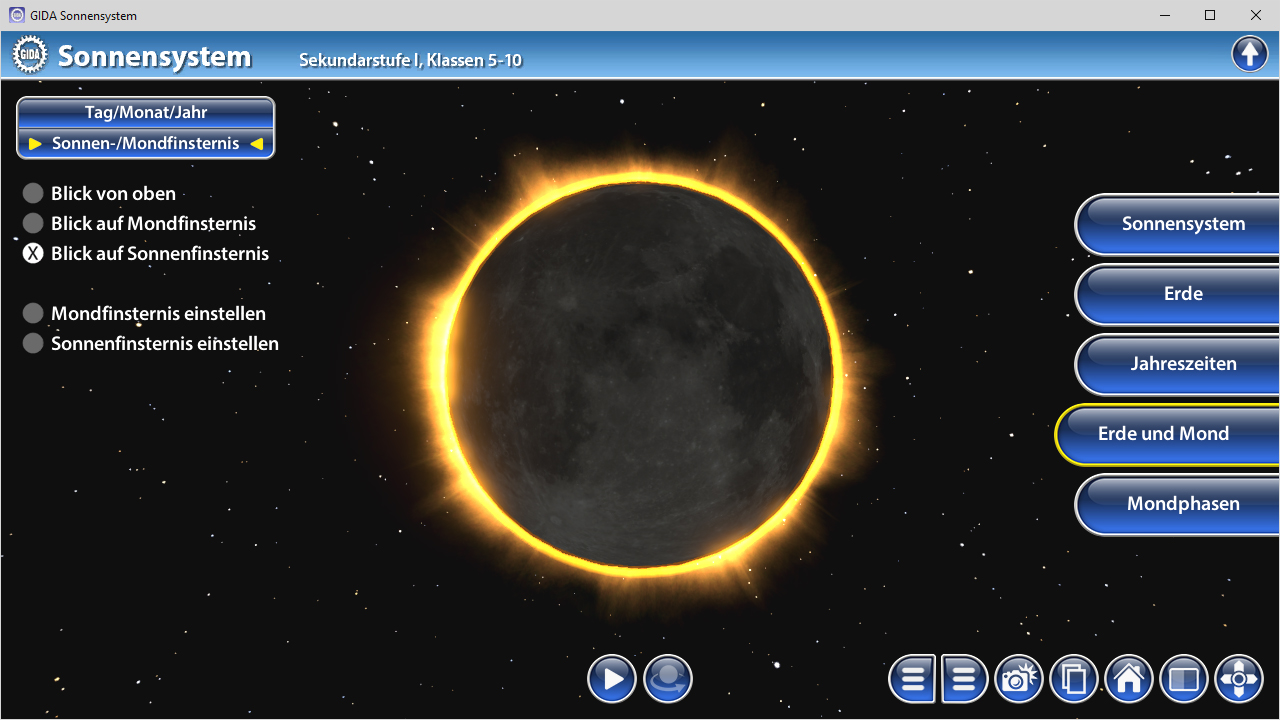Switch to Tag/Monat/Jahr tab
The height and width of the screenshot is (720, 1280).
click(x=146, y=113)
